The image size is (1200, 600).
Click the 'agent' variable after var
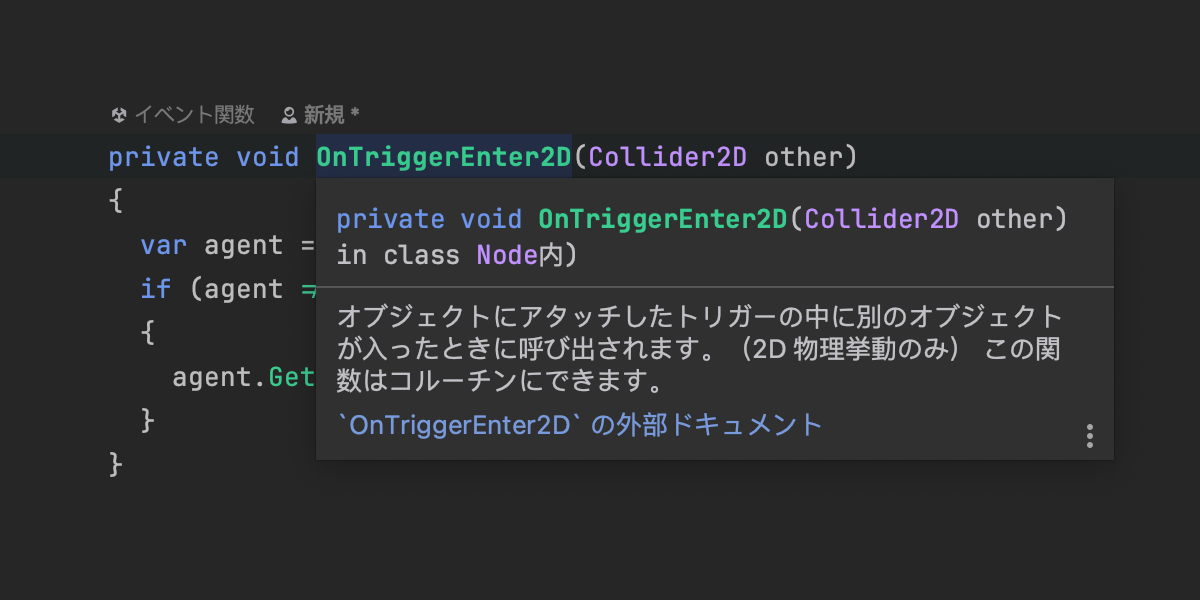(244, 245)
